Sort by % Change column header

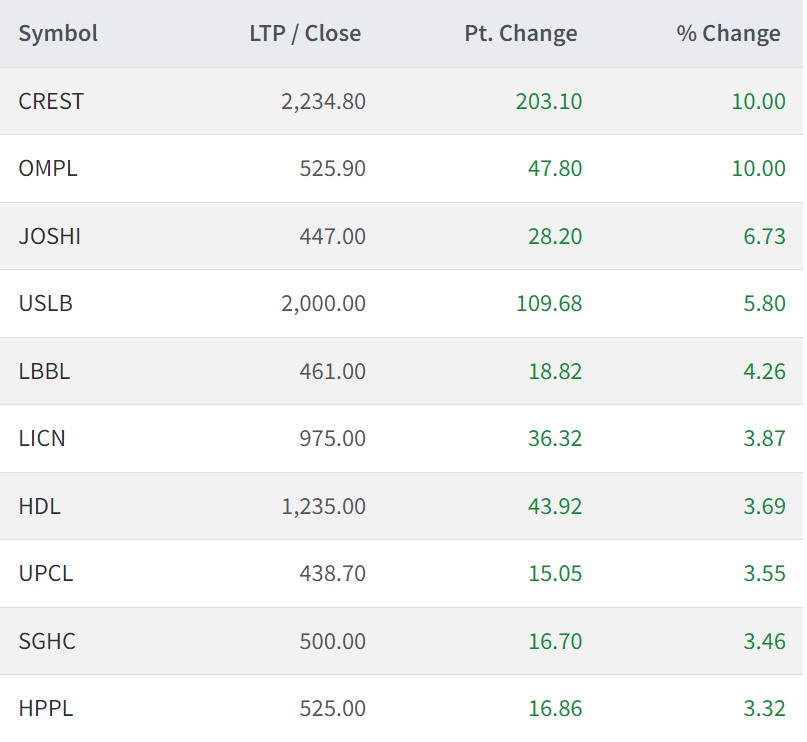pyautogui.click(x=728, y=33)
